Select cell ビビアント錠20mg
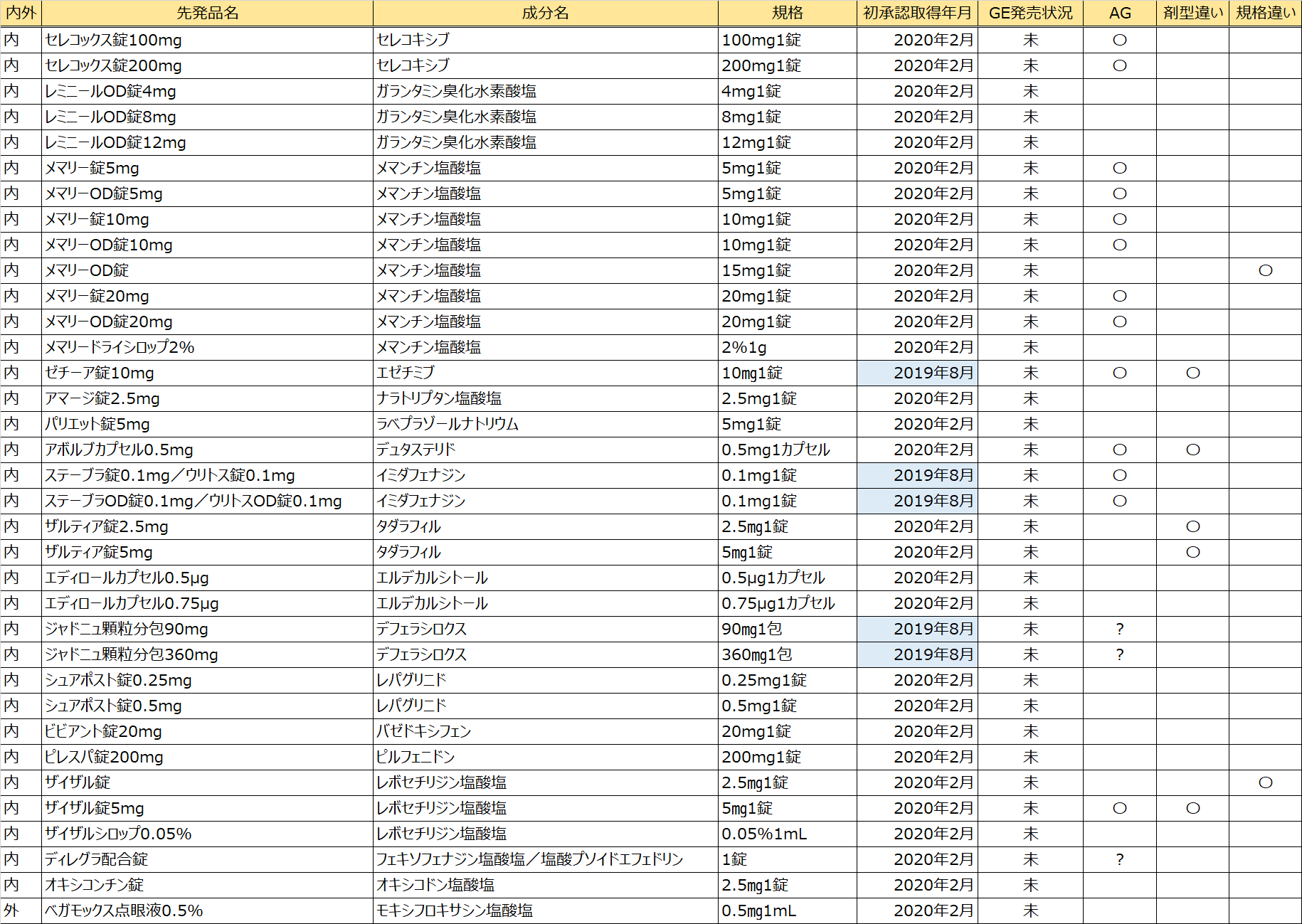Image resolution: width=1302 pixels, height=924 pixels. (x=207, y=731)
